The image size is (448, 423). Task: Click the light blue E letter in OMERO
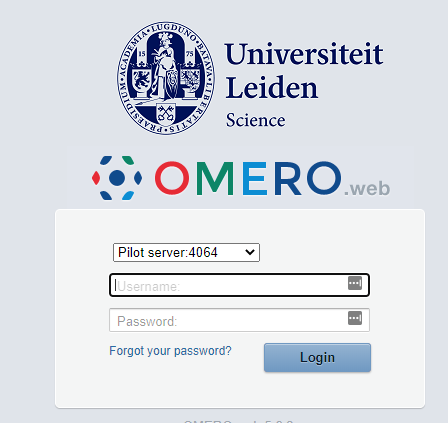[255, 178]
